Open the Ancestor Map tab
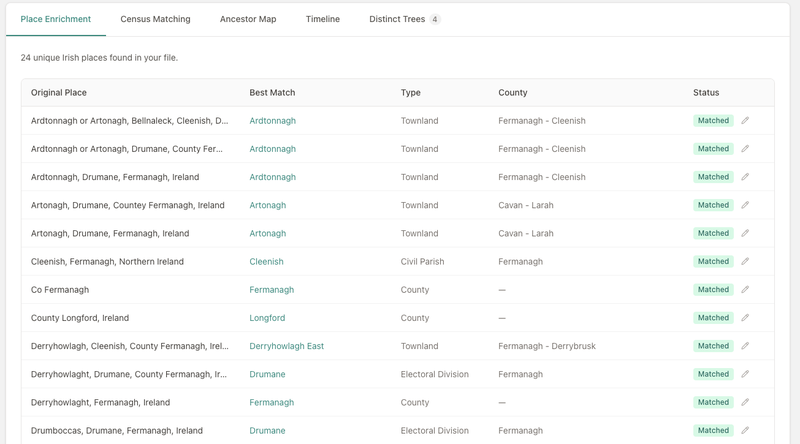 click(x=248, y=19)
